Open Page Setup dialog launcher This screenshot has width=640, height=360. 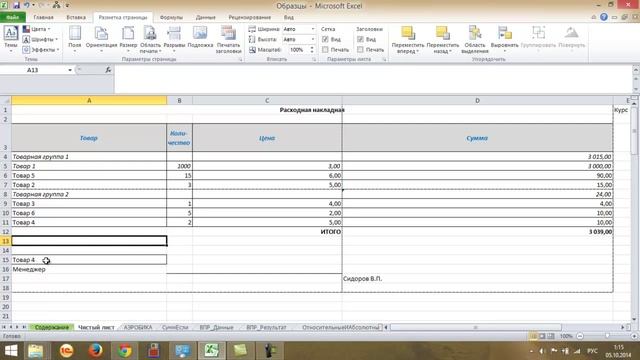pos(240,60)
